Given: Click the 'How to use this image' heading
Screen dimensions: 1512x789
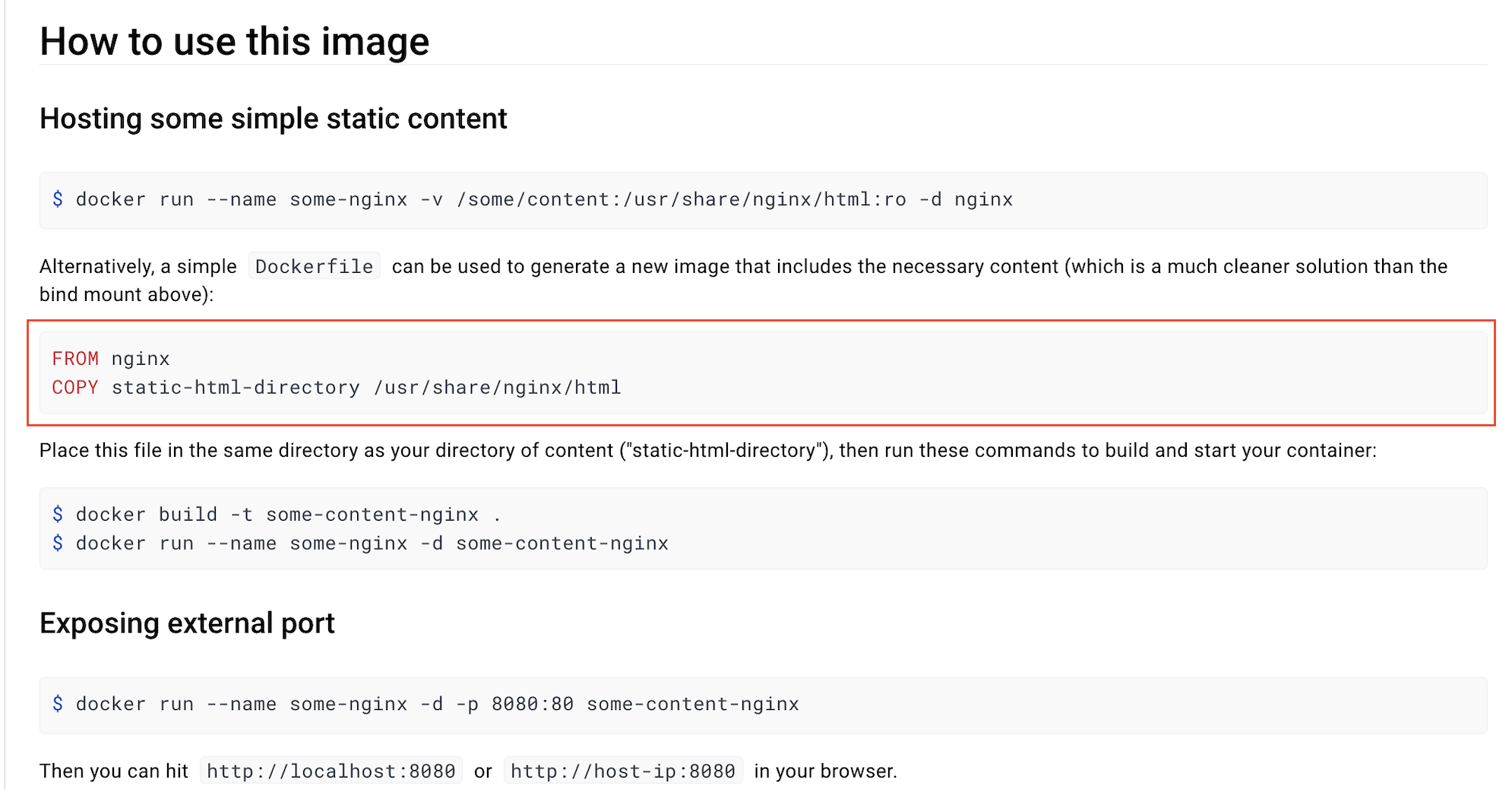Looking at the screenshot, I should click(x=234, y=41).
